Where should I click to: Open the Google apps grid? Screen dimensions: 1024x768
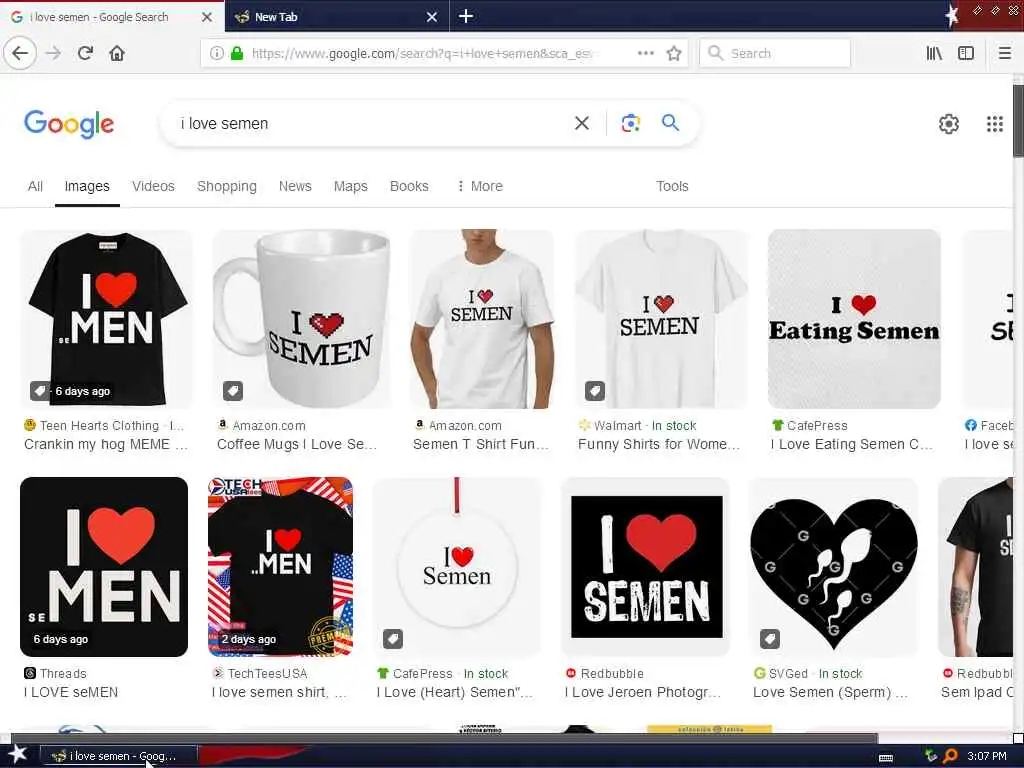point(994,123)
